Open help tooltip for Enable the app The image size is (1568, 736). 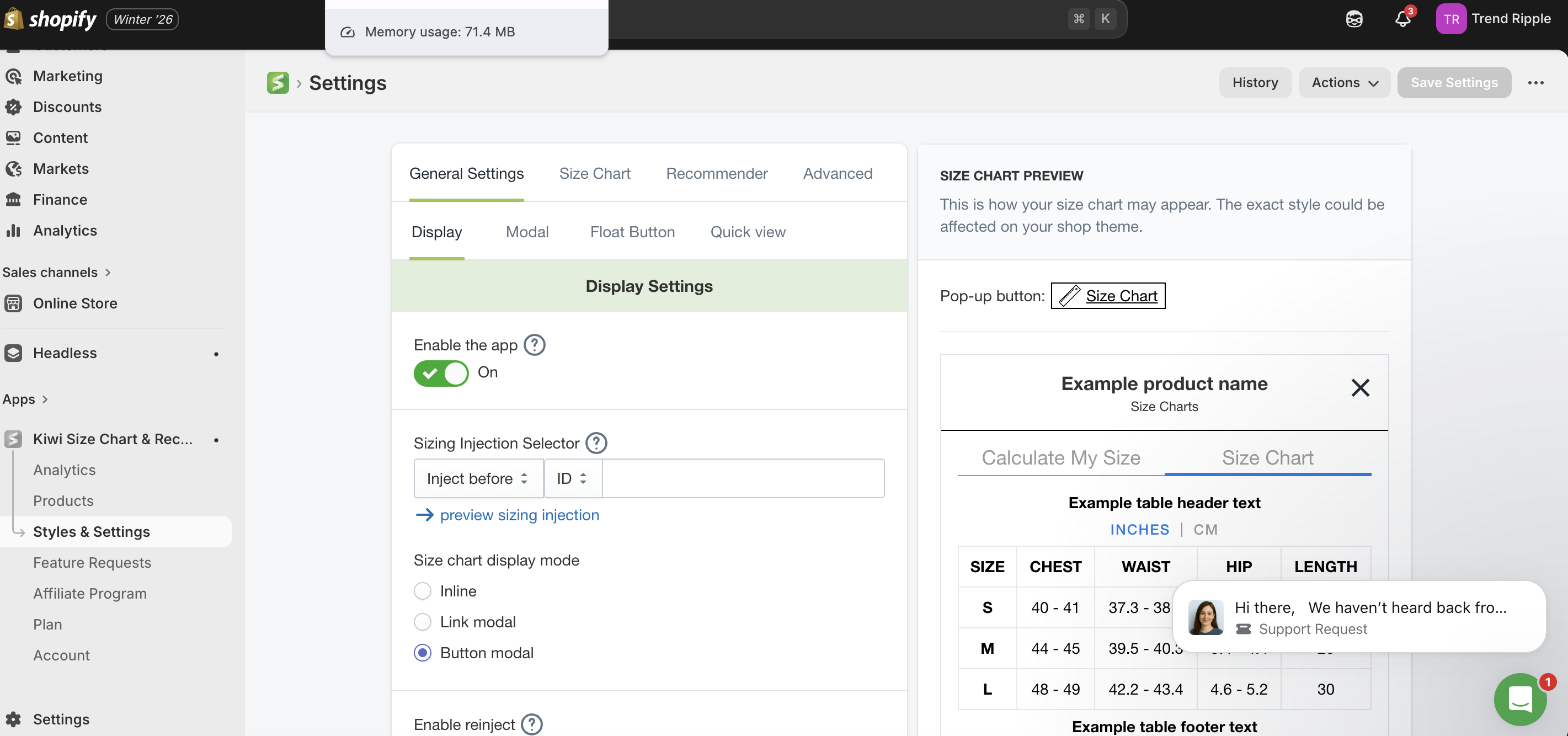coord(535,345)
